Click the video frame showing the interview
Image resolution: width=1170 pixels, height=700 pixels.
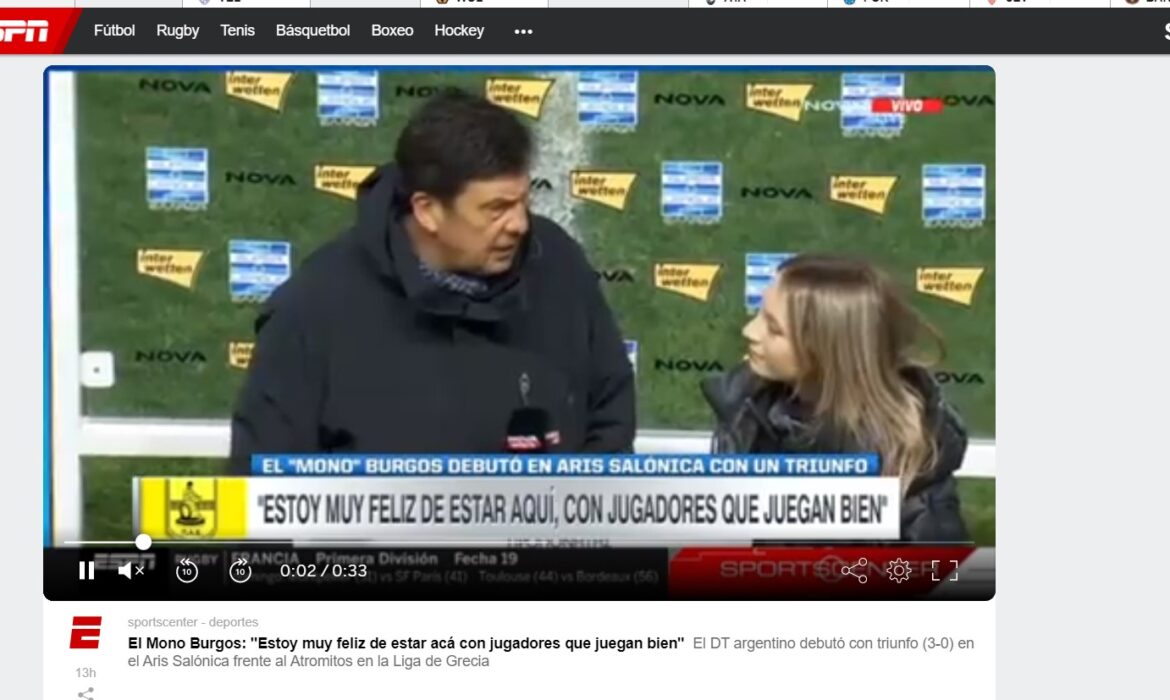click(518, 300)
